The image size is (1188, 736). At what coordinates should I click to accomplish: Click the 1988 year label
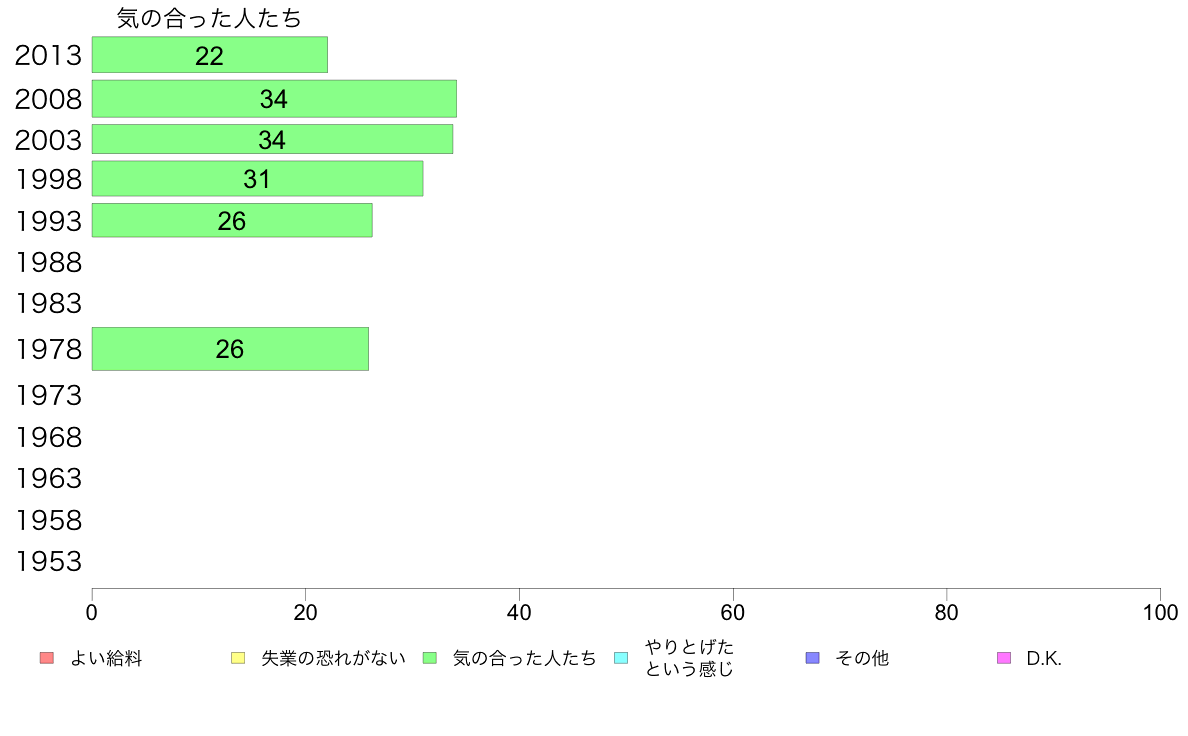(x=48, y=262)
